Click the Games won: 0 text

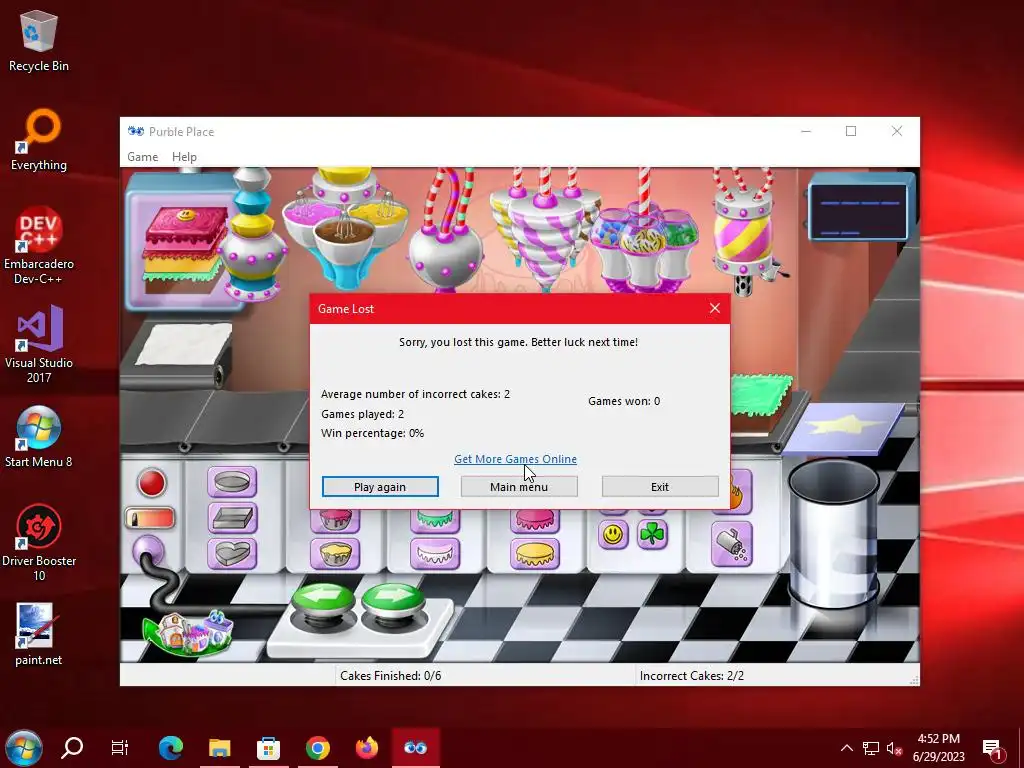coord(624,401)
